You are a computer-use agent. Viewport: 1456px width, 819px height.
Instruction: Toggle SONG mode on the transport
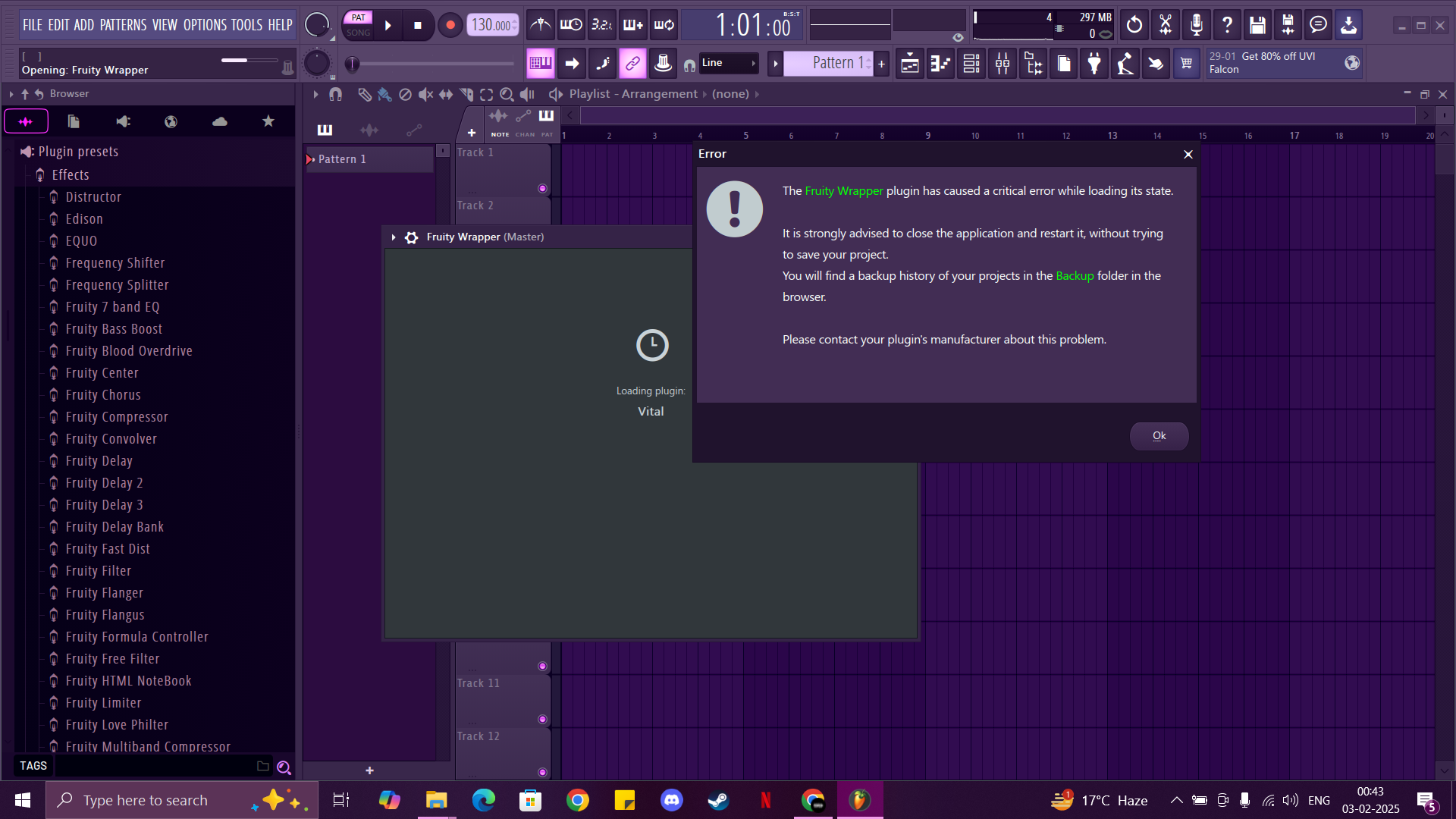coord(357,31)
